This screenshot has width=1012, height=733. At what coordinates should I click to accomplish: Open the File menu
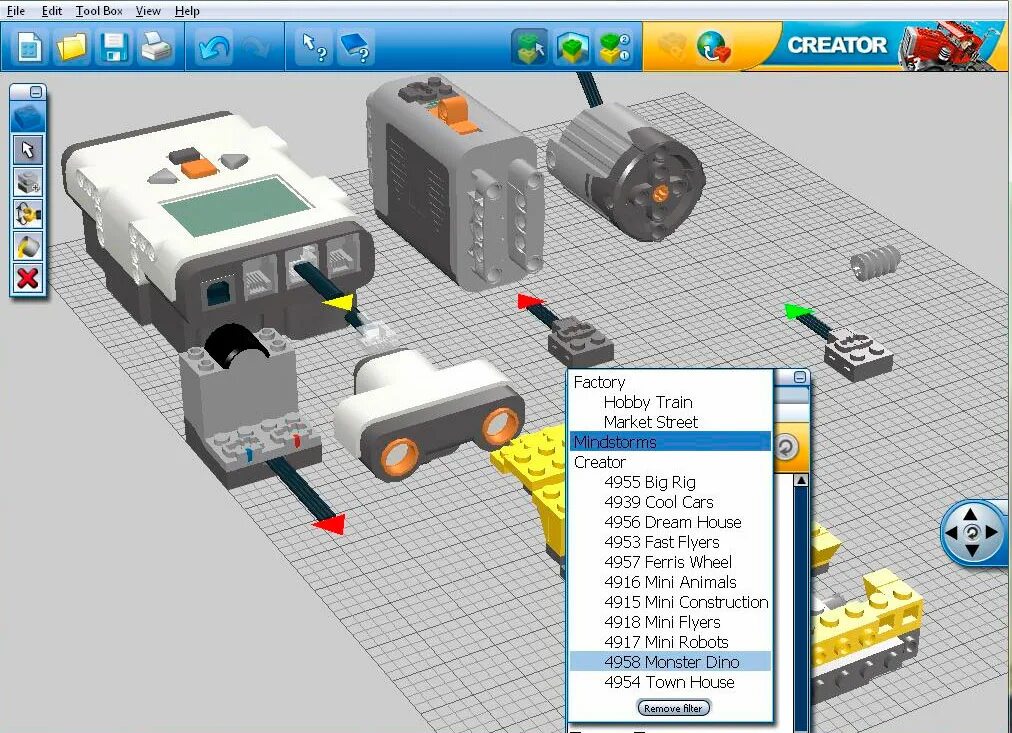15,10
